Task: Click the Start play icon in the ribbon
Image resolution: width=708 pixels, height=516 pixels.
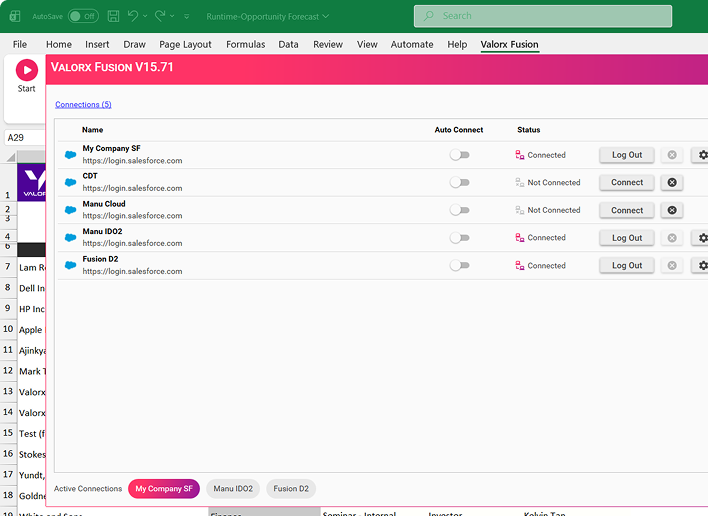Action: pyautogui.click(x=27, y=70)
